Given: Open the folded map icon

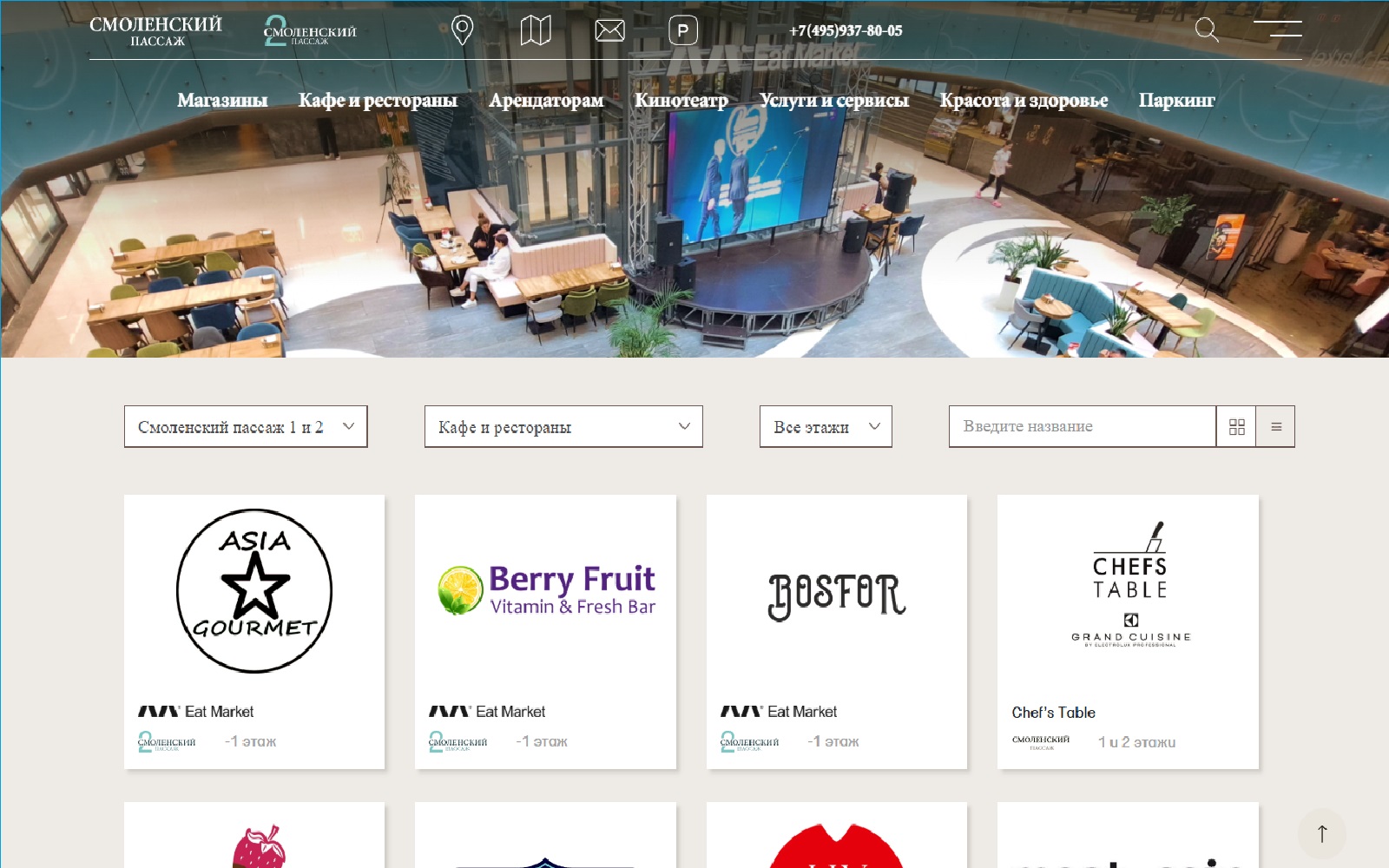Looking at the screenshot, I should [536, 30].
